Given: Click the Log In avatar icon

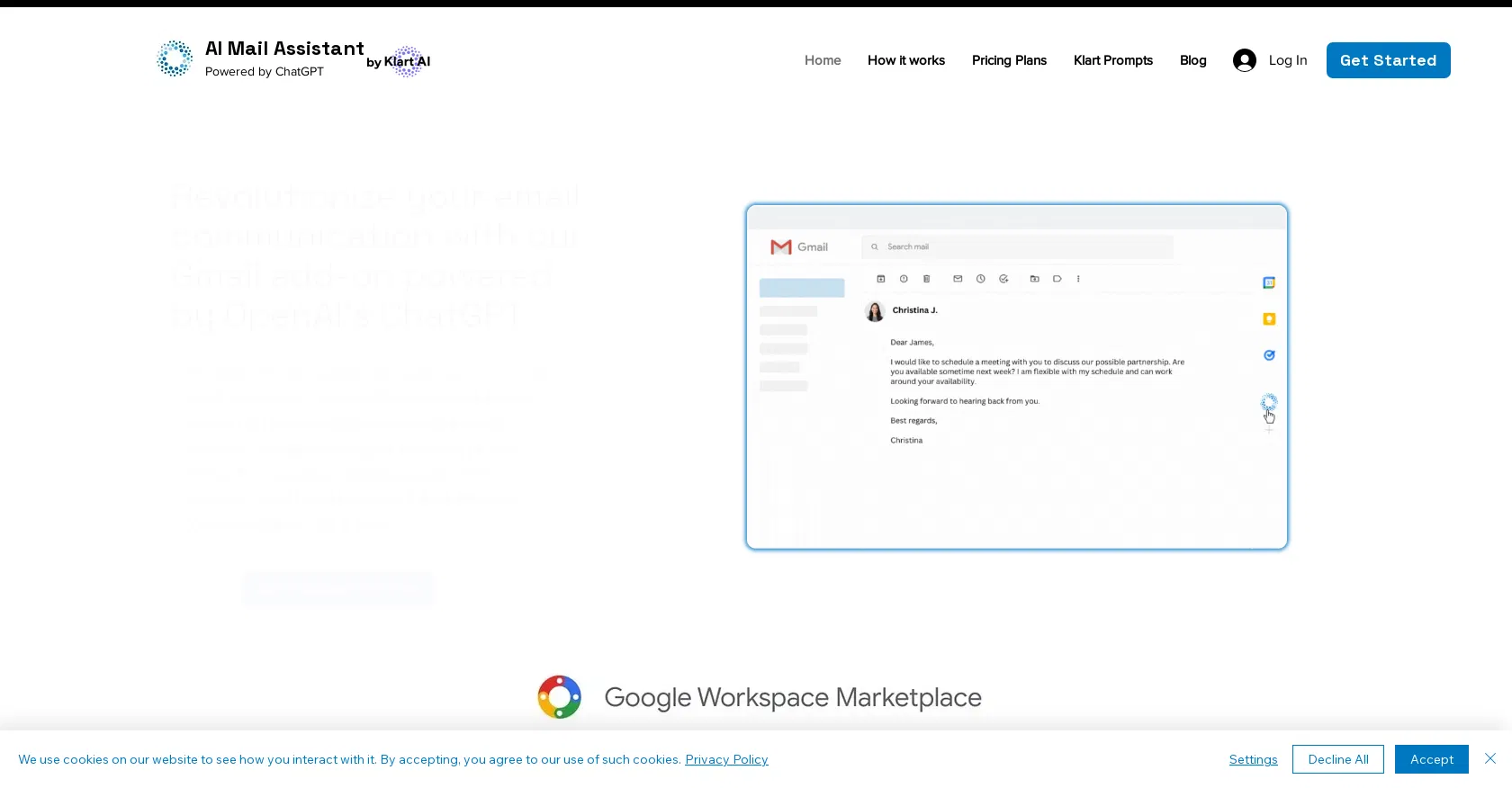Looking at the screenshot, I should pos(1245,60).
